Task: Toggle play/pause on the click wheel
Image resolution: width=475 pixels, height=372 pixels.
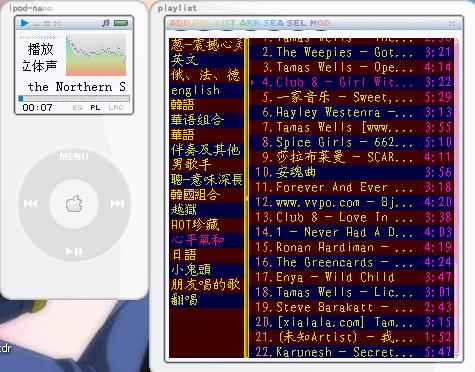Action: coord(74,251)
